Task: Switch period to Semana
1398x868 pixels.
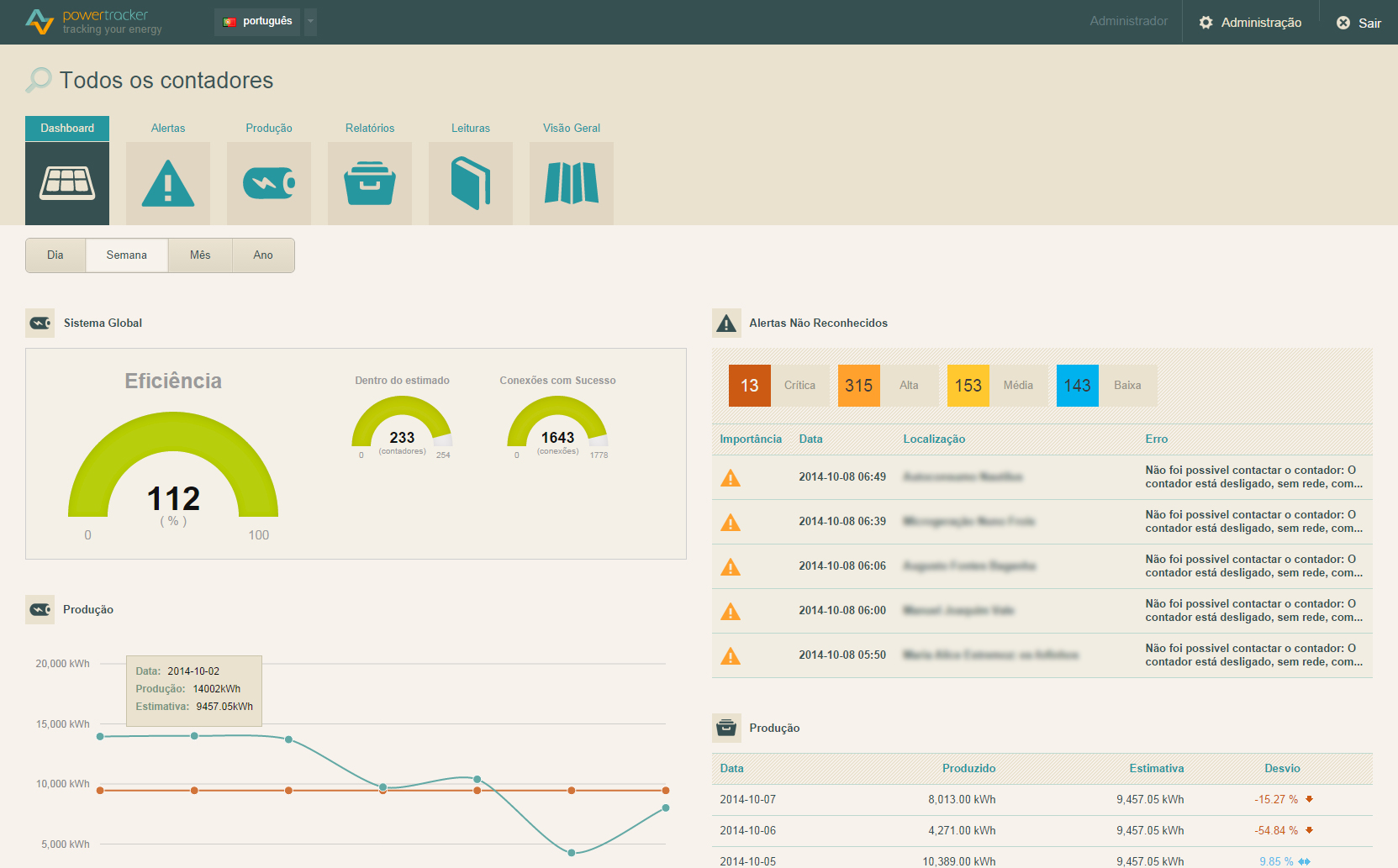Action: [127, 255]
